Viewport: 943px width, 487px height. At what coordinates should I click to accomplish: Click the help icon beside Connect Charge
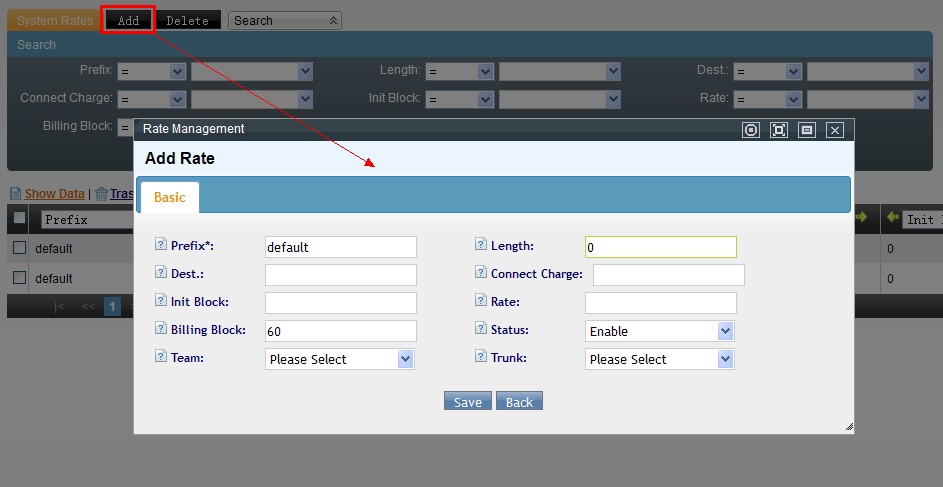[x=481, y=273]
